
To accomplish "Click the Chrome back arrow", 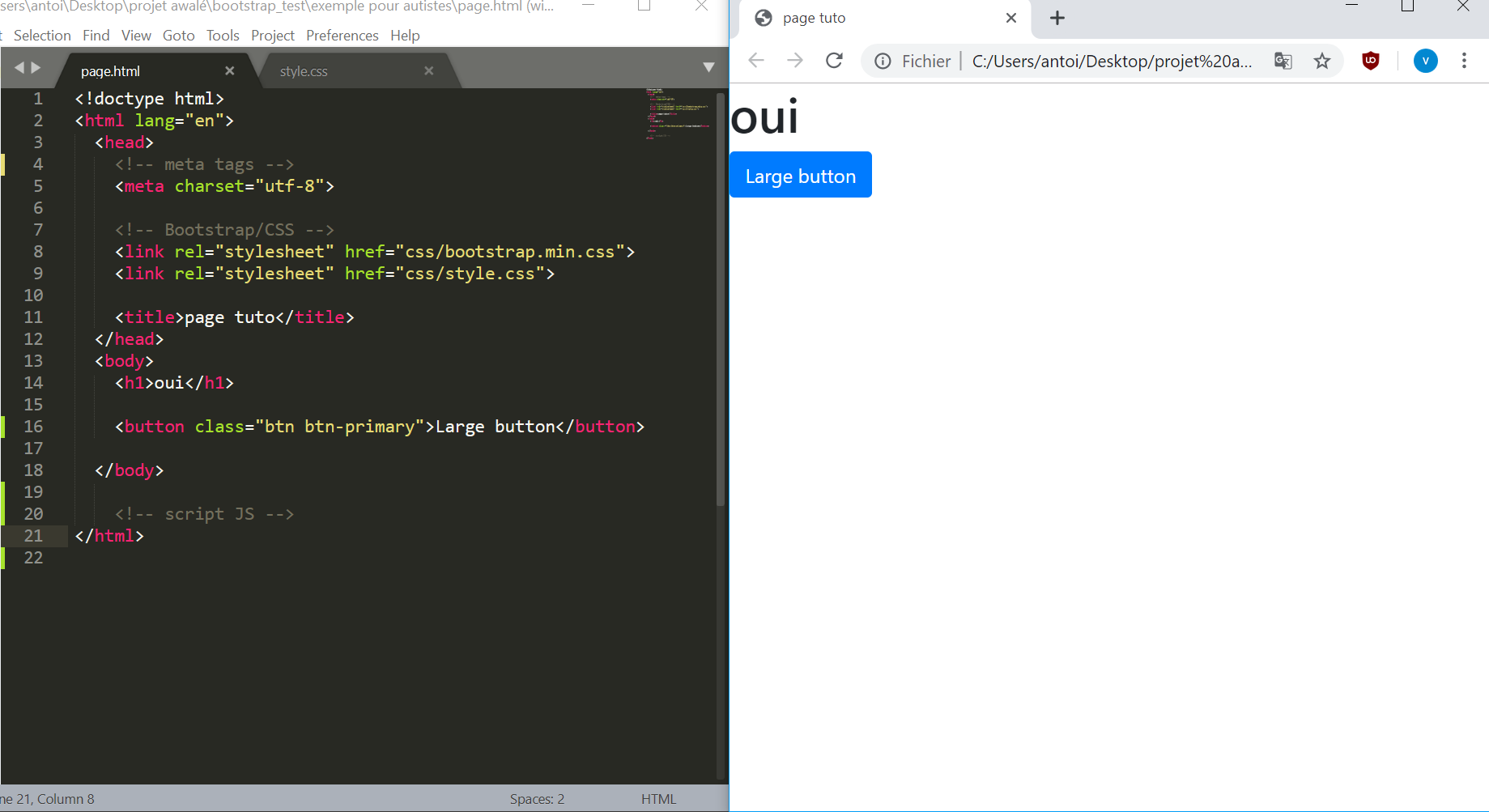I will click(x=756, y=61).
